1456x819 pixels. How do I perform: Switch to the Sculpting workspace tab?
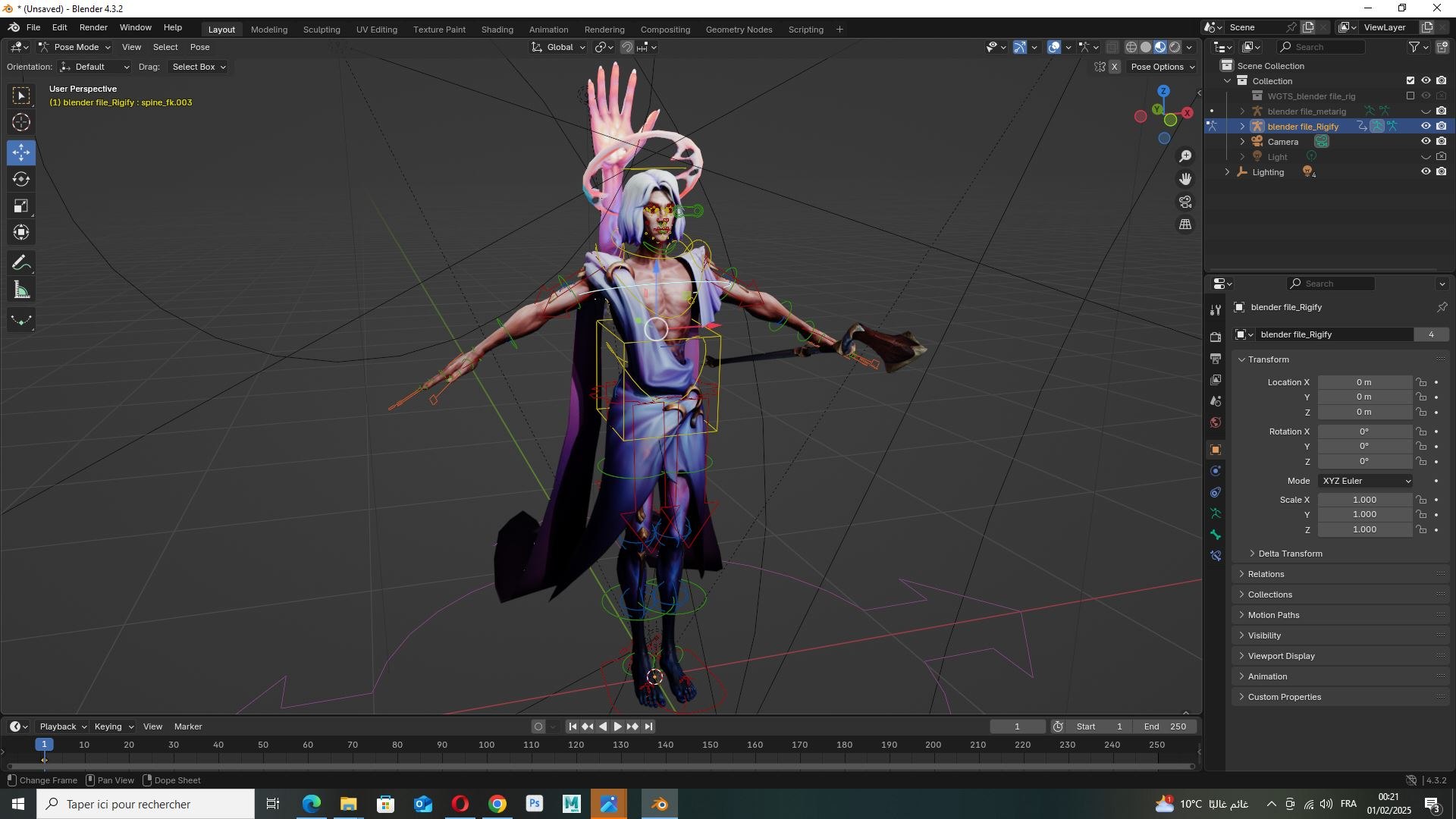[x=322, y=30]
